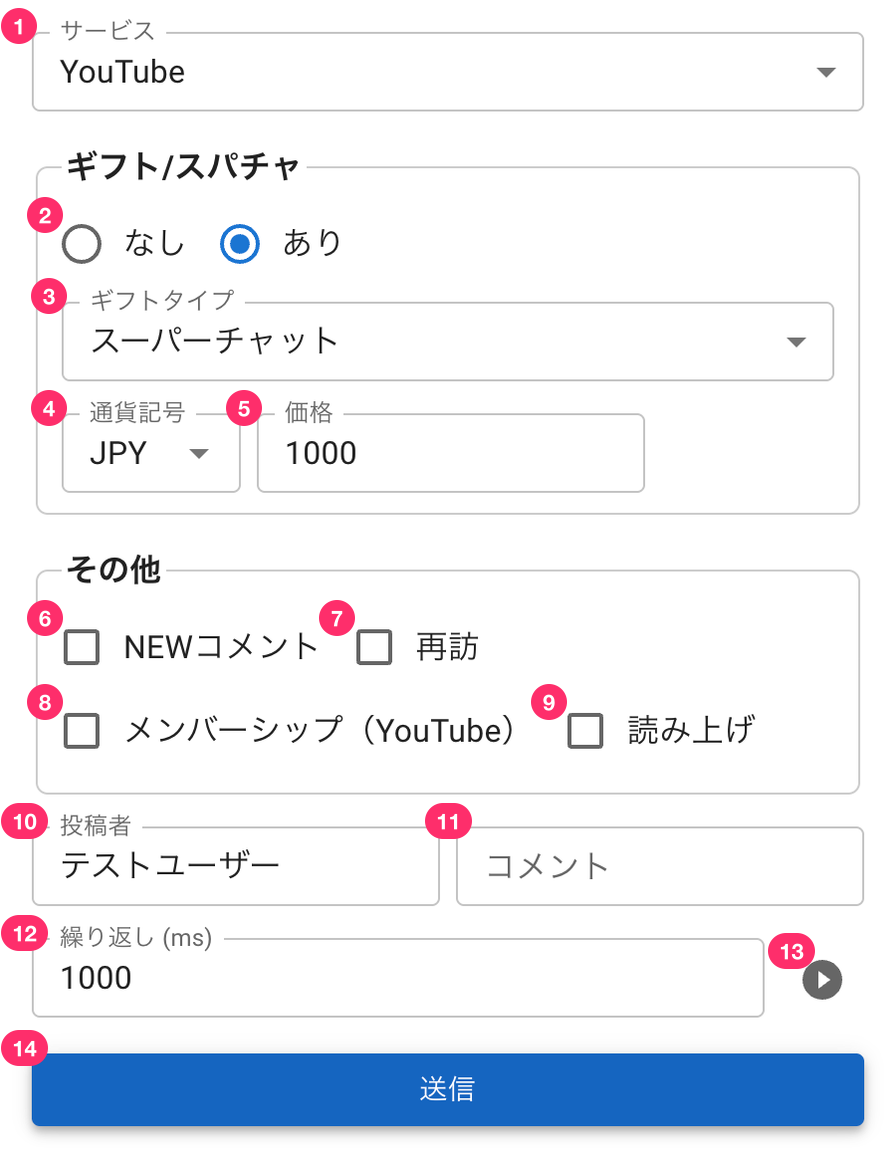The width and height of the screenshot is (896, 1159).
Task: Check the NEWコメント checkbox
Action: (x=82, y=648)
